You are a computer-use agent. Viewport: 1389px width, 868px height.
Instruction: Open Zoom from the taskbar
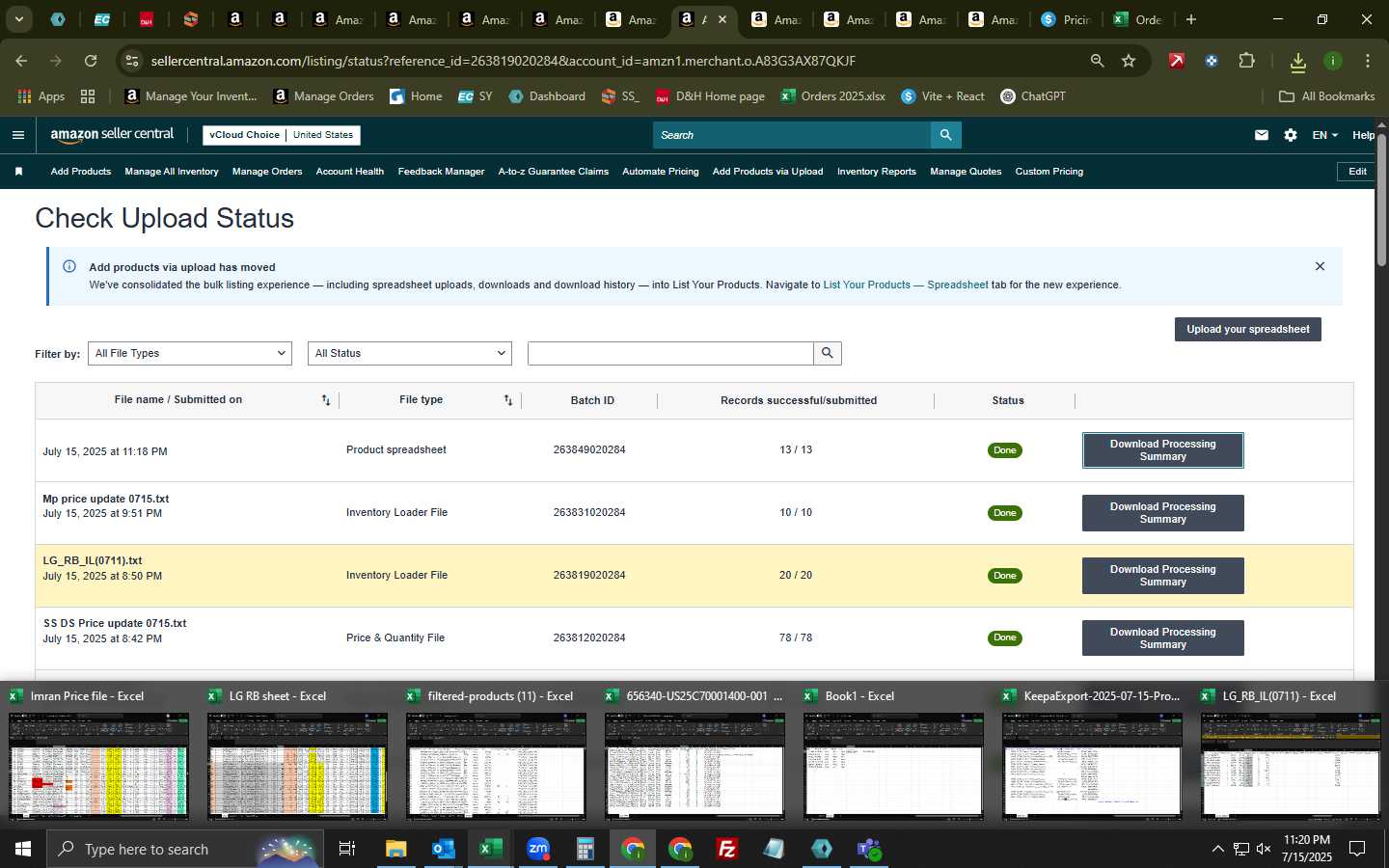pos(538,849)
